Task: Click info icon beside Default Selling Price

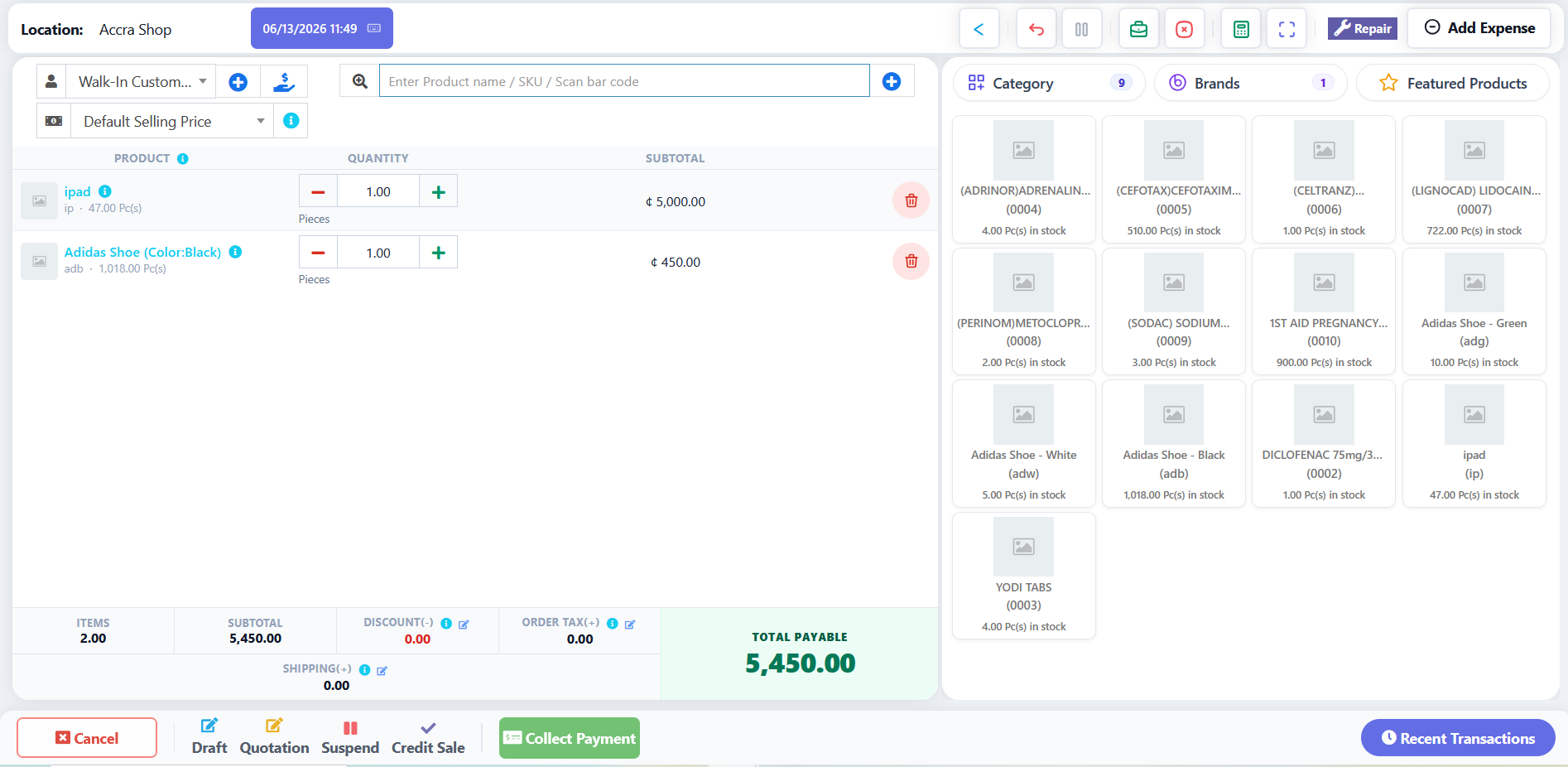Action: coord(291,121)
